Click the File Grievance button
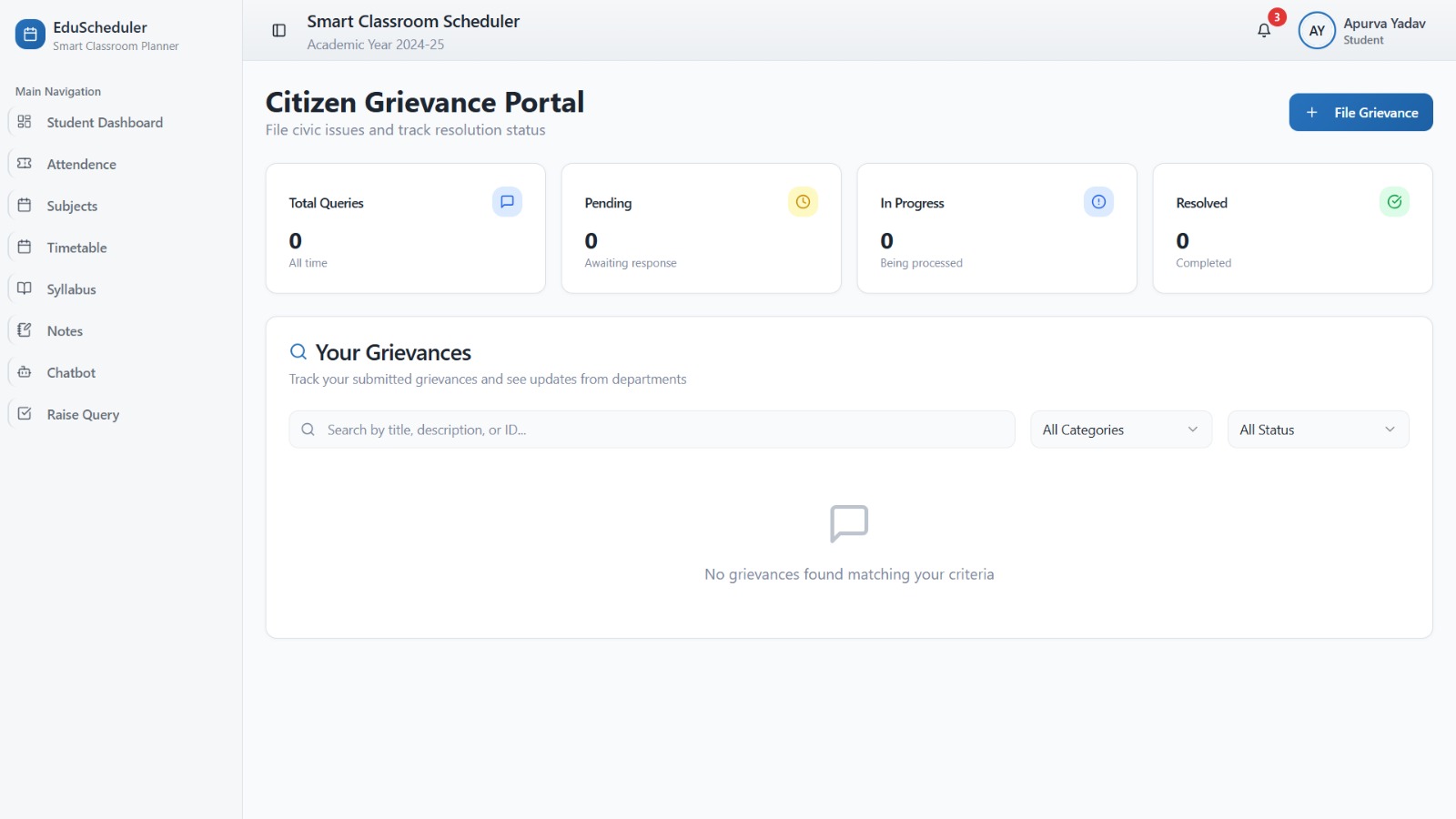 1360,113
